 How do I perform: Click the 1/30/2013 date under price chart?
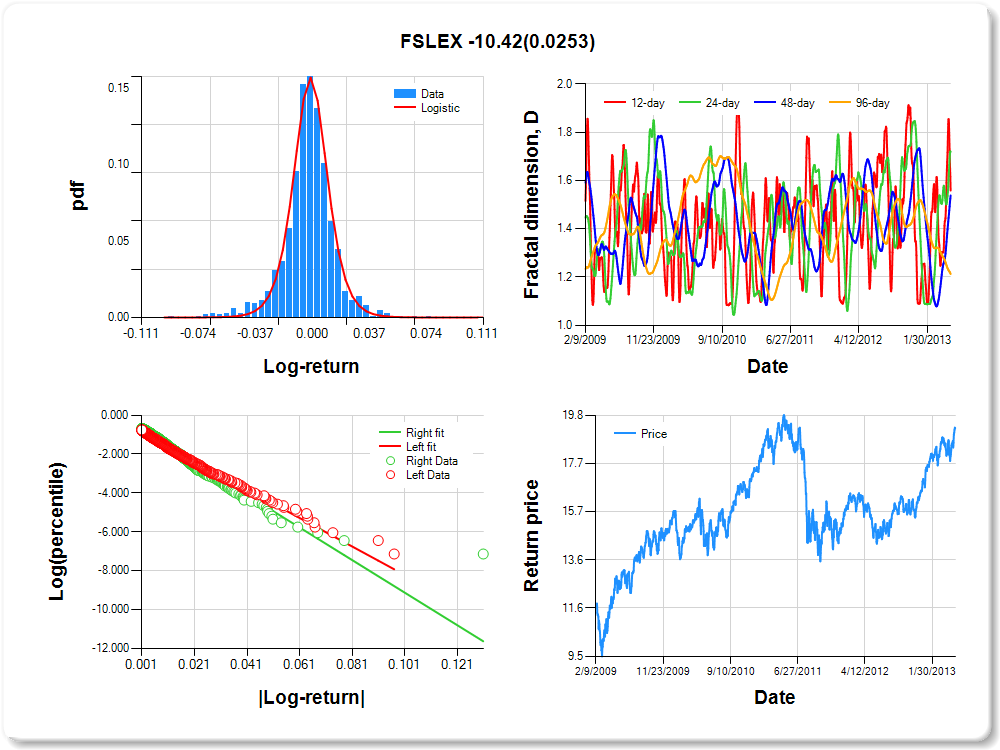pyautogui.click(x=932, y=671)
